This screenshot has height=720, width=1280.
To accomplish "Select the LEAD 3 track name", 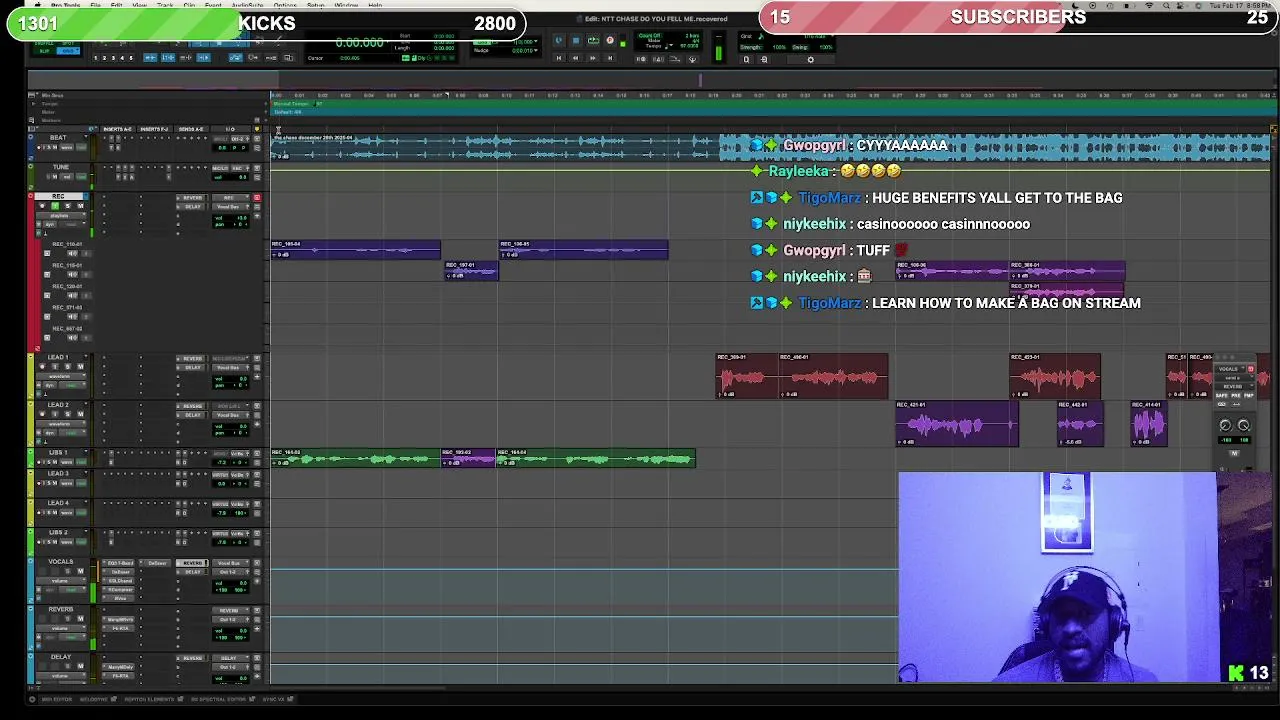I will point(58,474).
